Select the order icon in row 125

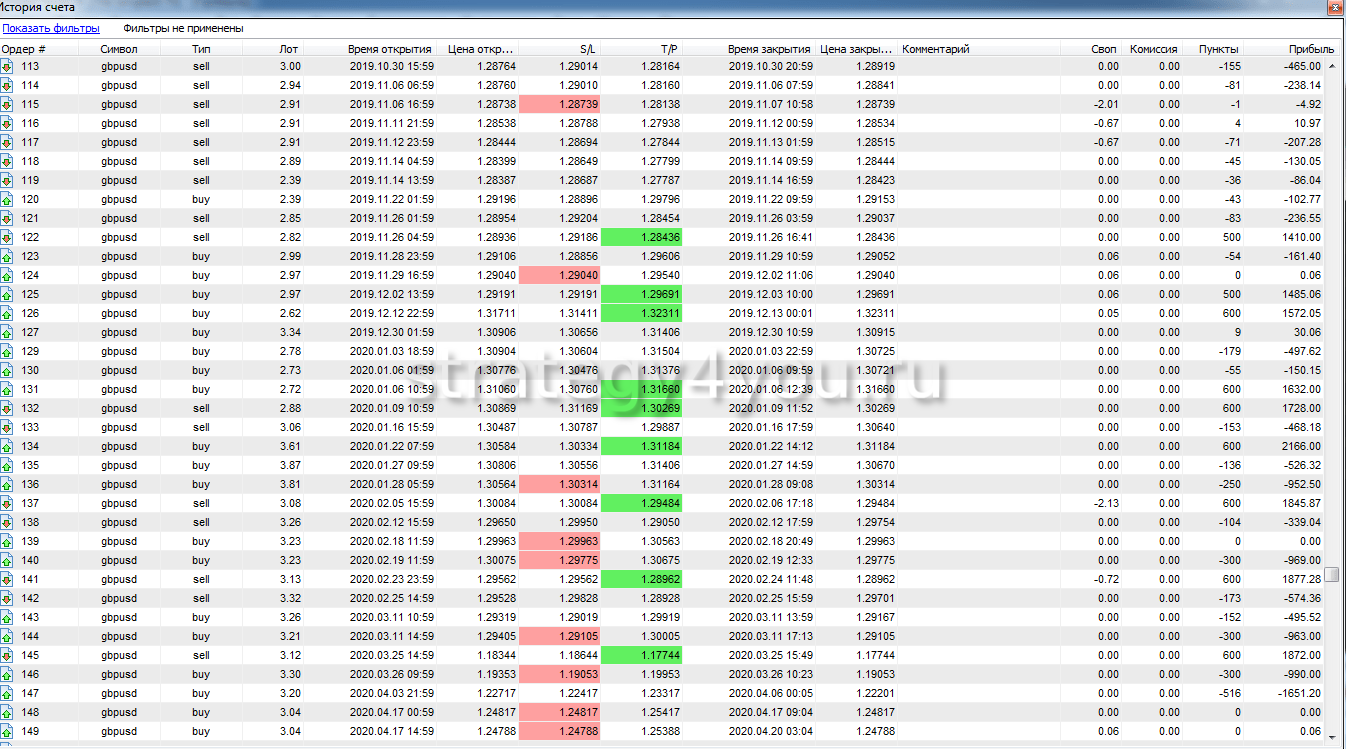point(6,294)
